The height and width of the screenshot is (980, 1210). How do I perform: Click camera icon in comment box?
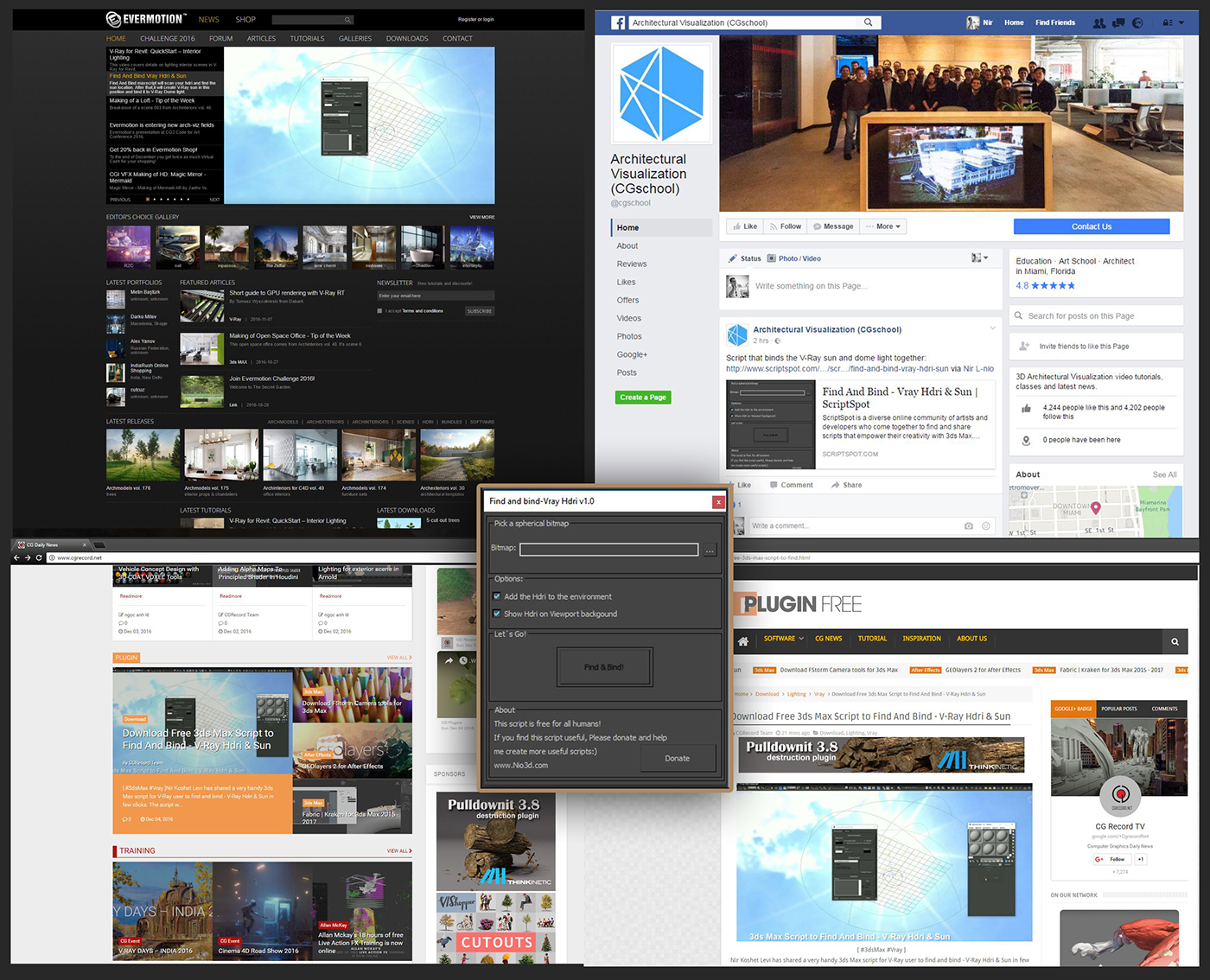pos(969,525)
